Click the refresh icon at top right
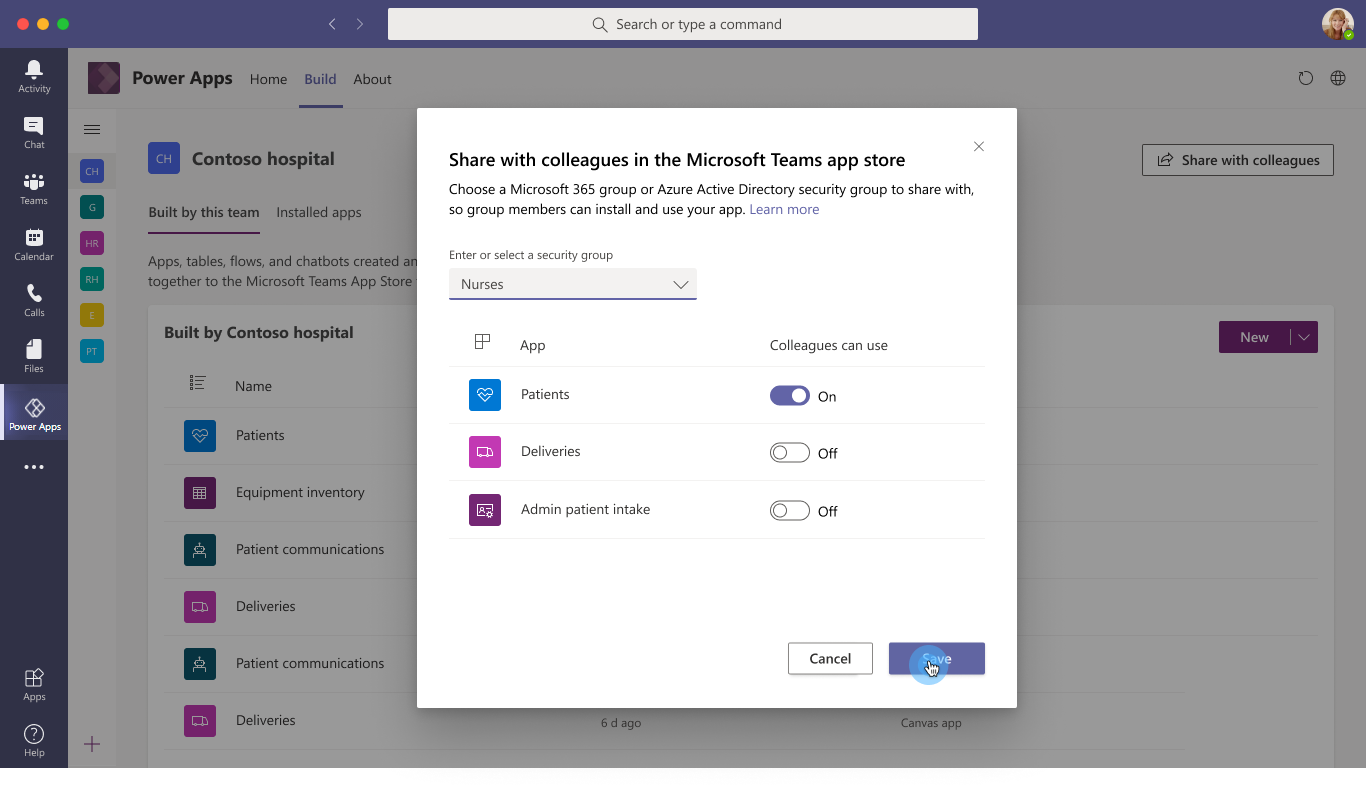Image resolution: width=1366 pixels, height=792 pixels. tap(1305, 78)
